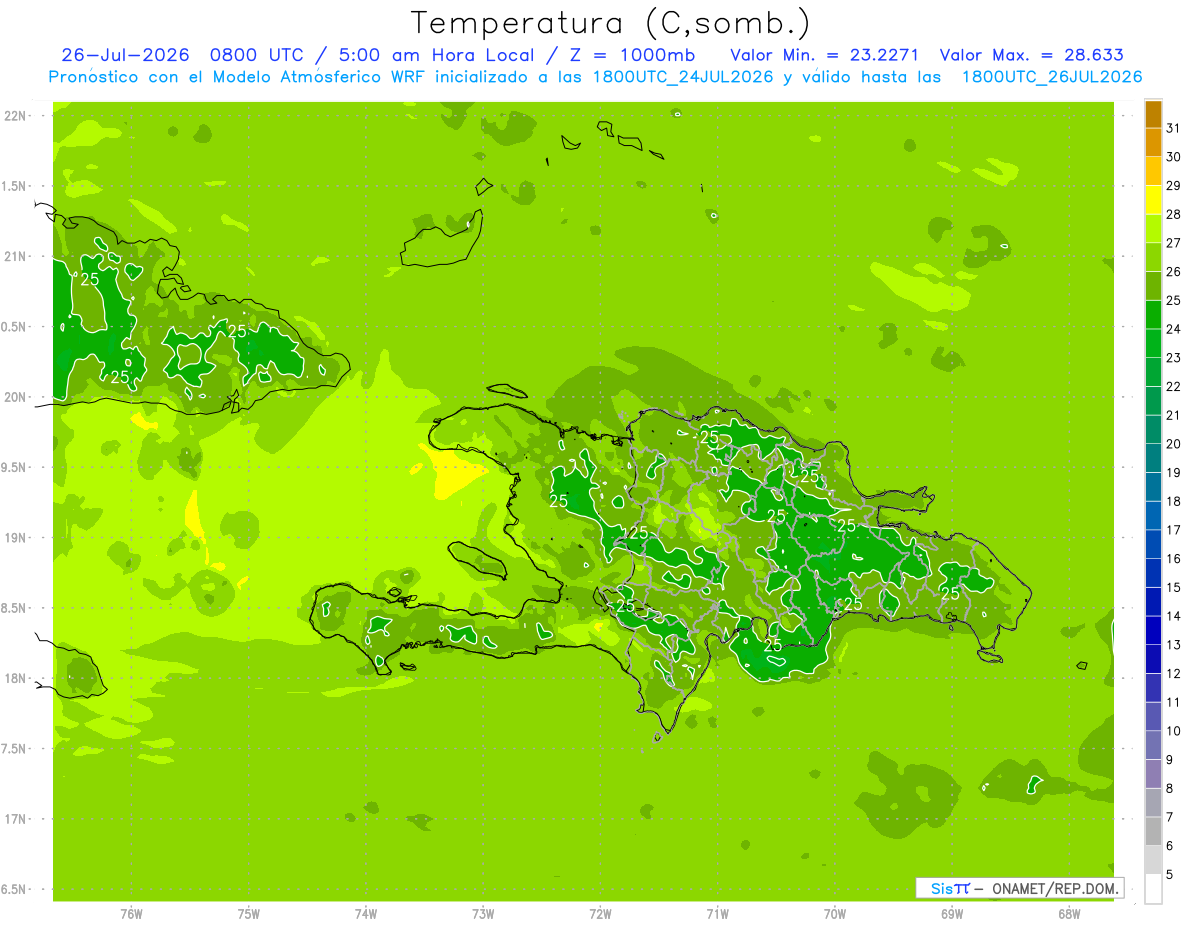The image size is (1200, 927).
Task: Click the '15' value on the color legend
Action: 1174,587
